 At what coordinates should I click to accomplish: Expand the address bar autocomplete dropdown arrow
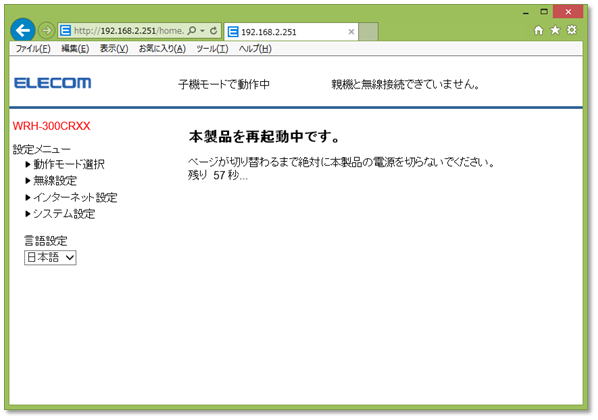point(203,31)
